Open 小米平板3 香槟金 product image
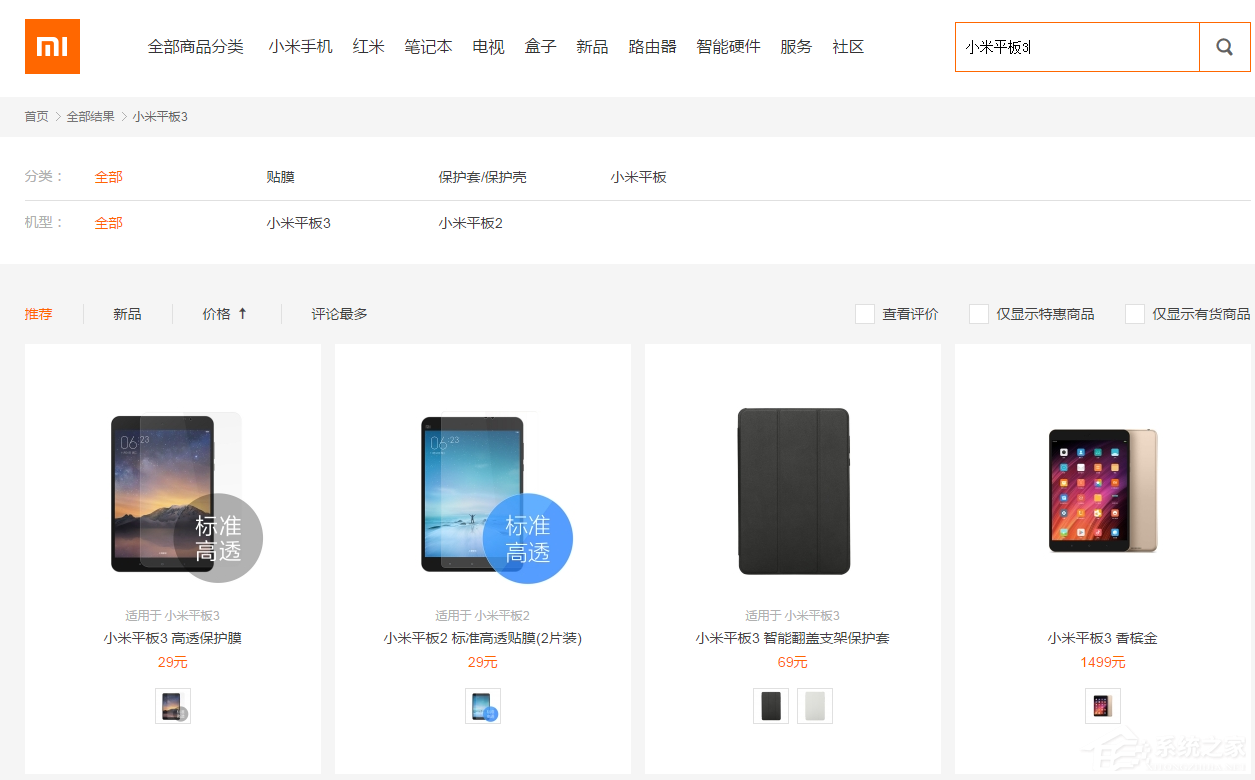 [1103, 490]
